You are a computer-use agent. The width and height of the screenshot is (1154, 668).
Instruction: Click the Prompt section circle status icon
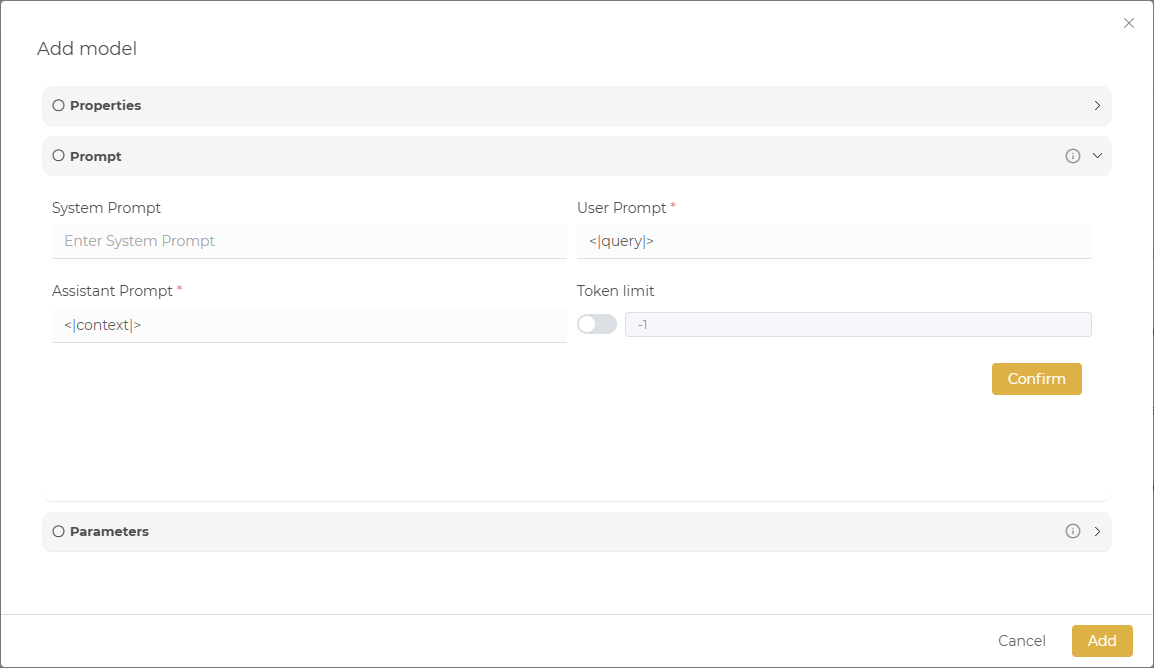click(x=58, y=156)
